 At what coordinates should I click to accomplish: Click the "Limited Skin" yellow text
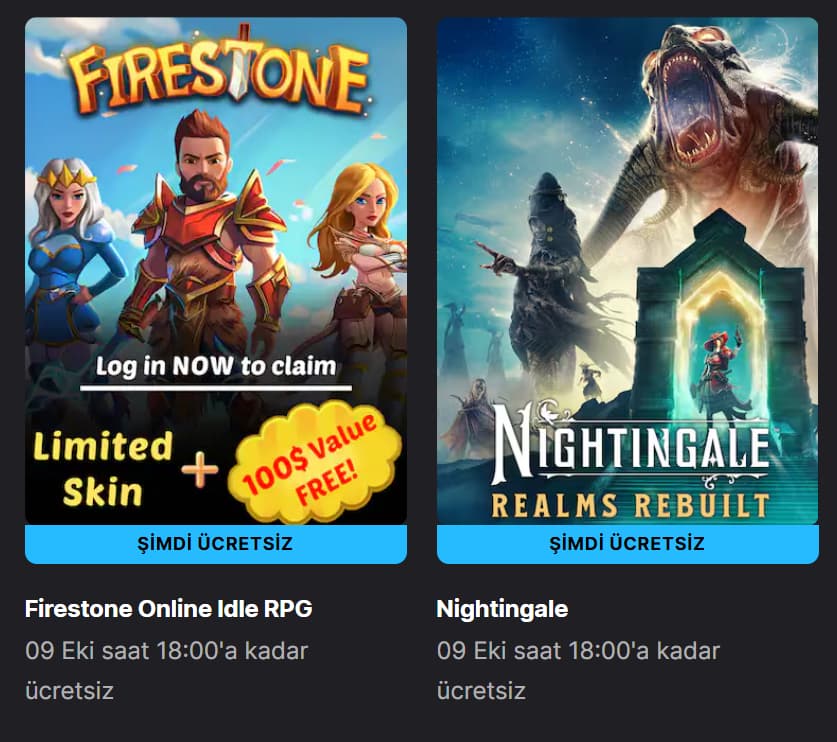pos(102,468)
